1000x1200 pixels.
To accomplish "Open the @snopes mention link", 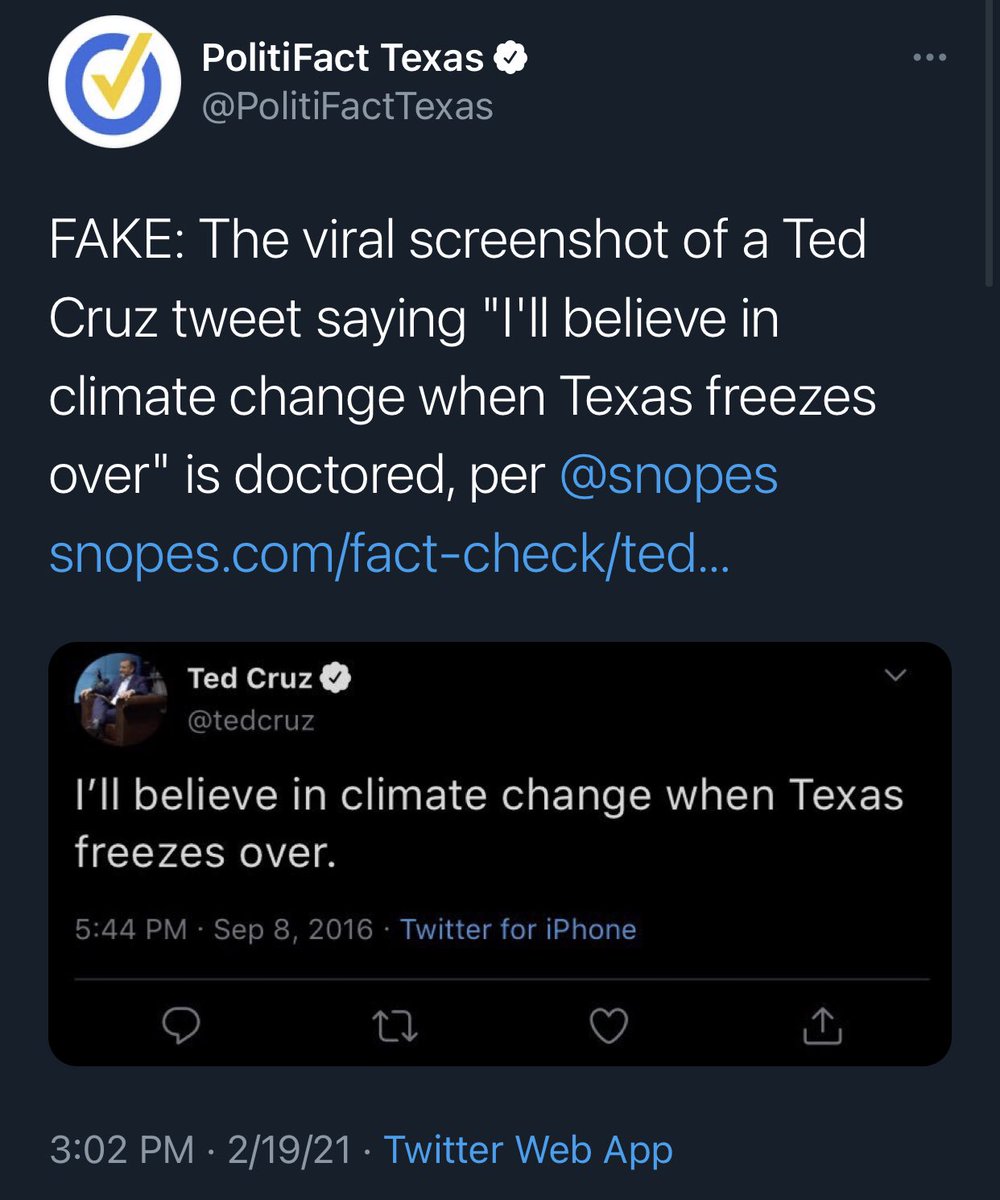I will pyautogui.click(x=669, y=476).
